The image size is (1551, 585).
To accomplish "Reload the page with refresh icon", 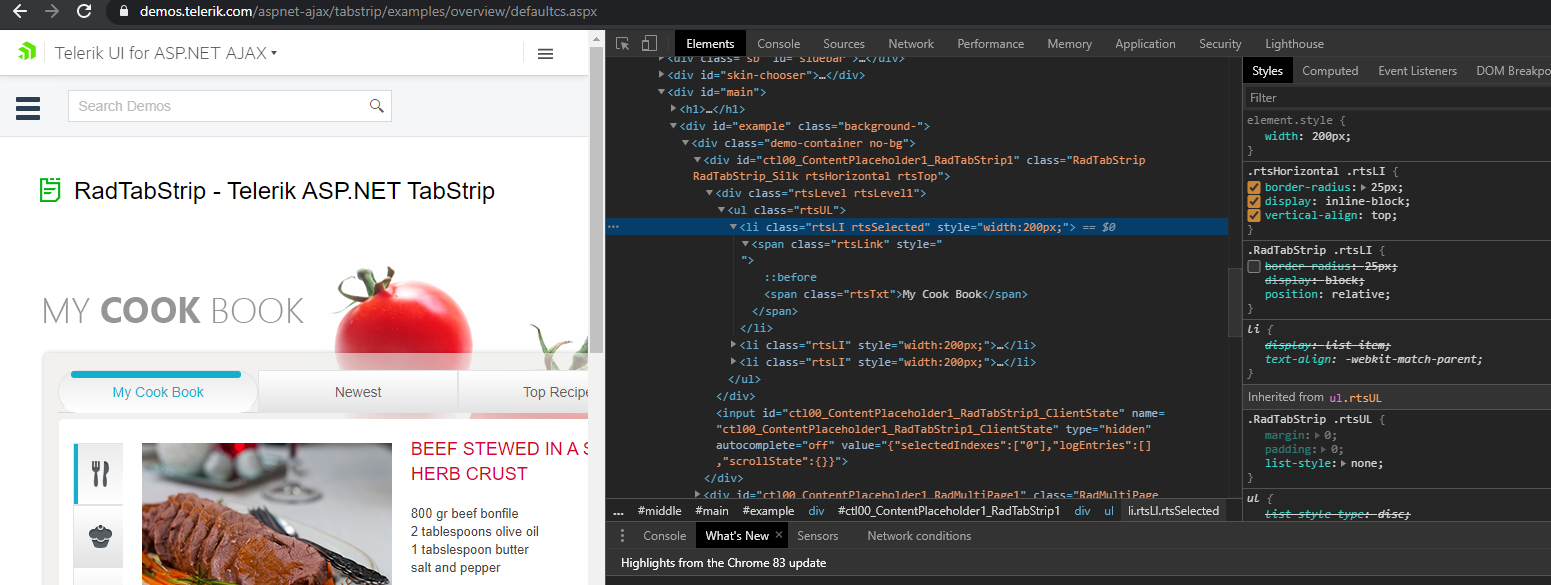I will 84,12.
